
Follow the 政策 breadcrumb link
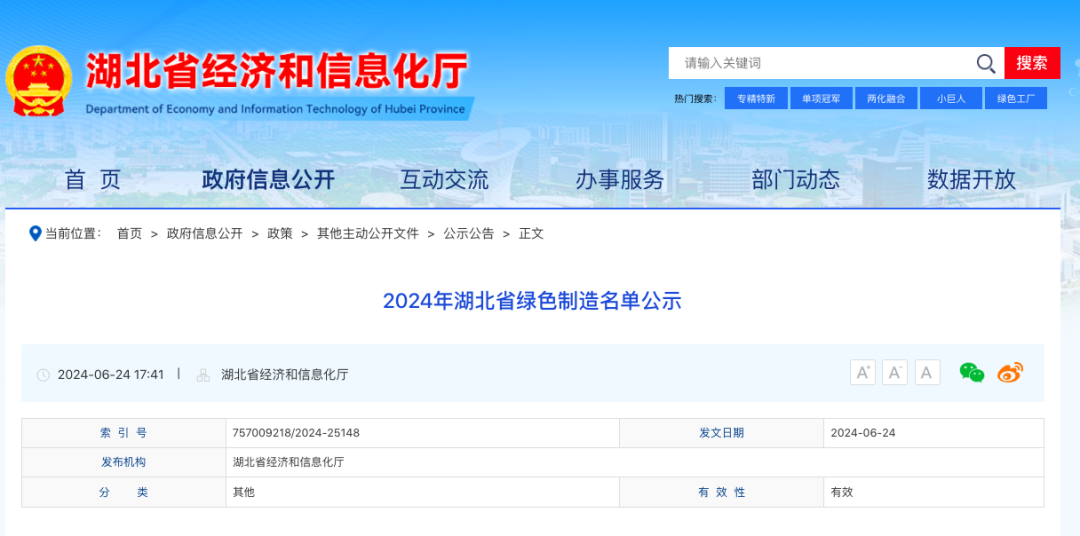click(x=280, y=233)
